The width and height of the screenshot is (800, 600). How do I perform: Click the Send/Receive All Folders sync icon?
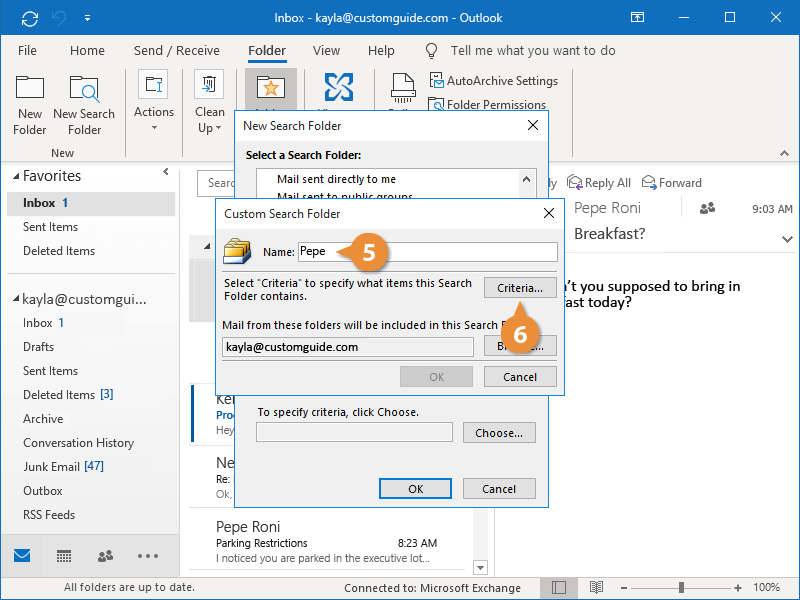30,19
